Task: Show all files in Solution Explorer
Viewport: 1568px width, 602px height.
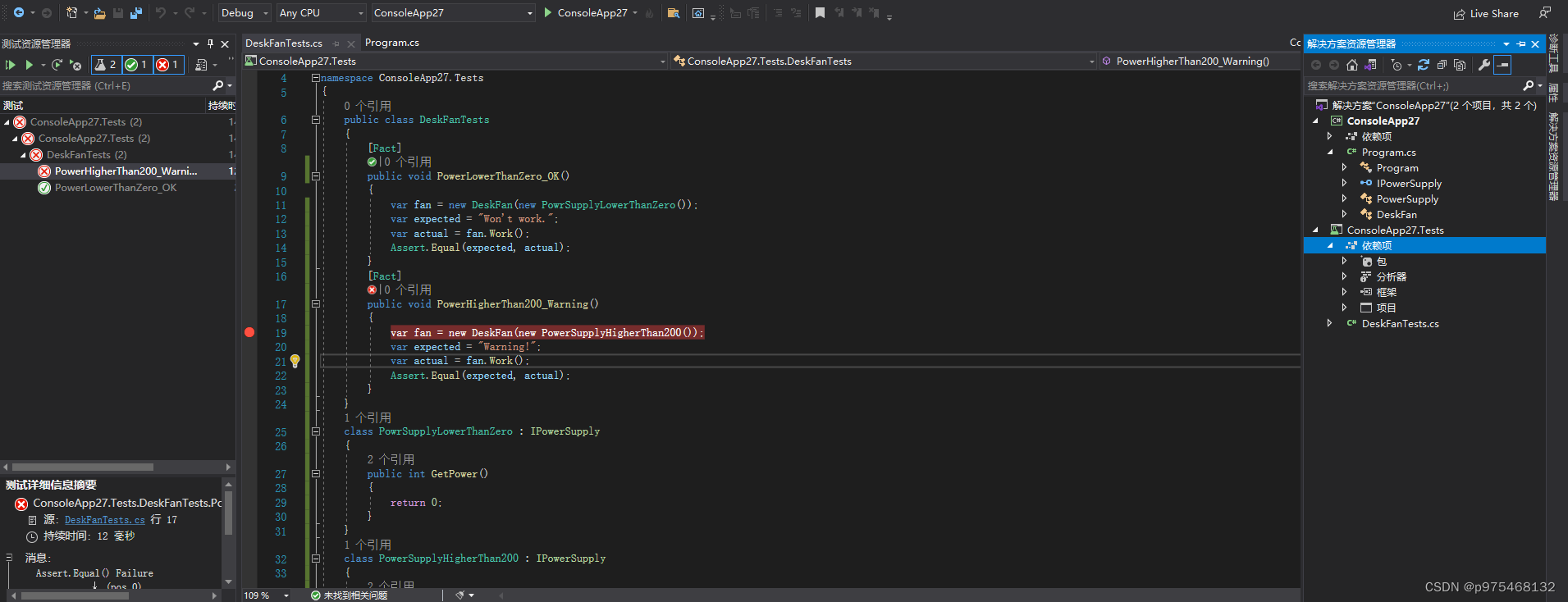Action: click(x=1460, y=65)
